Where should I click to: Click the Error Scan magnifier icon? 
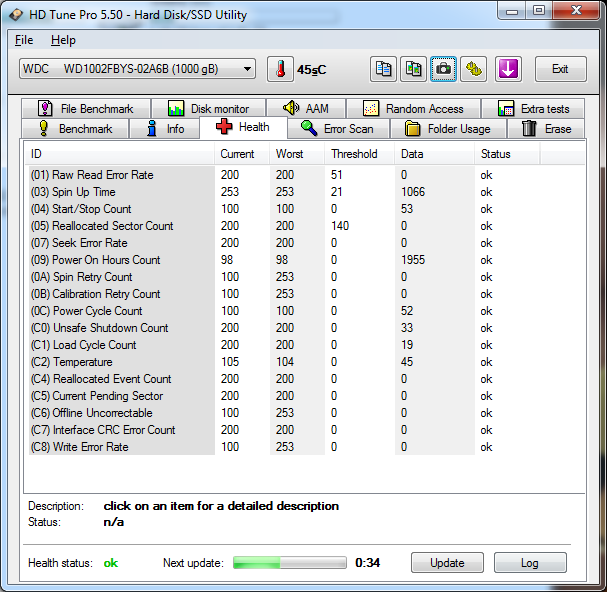309,128
